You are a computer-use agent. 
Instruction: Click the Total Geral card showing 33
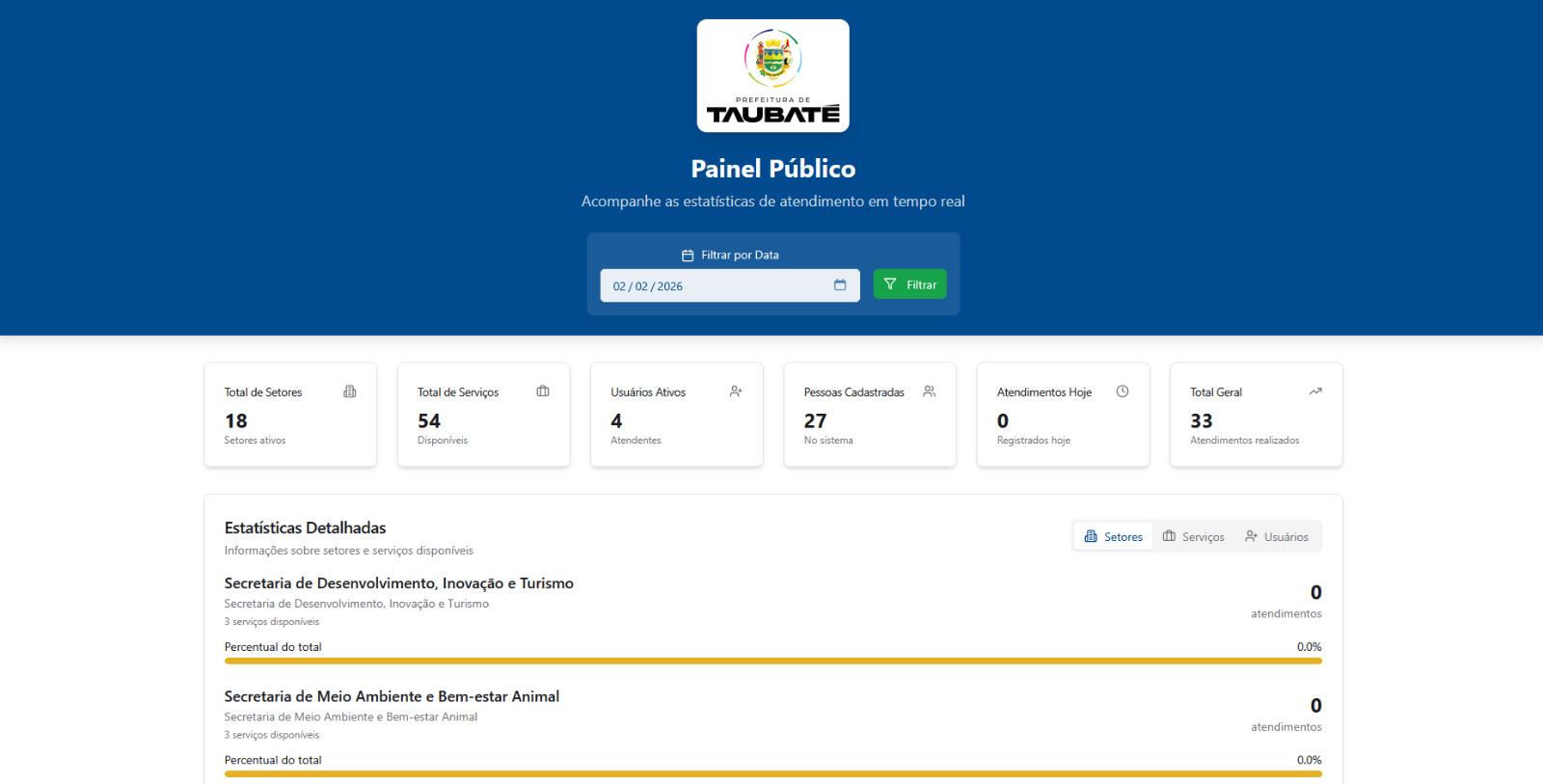pyautogui.click(x=1256, y=416)
